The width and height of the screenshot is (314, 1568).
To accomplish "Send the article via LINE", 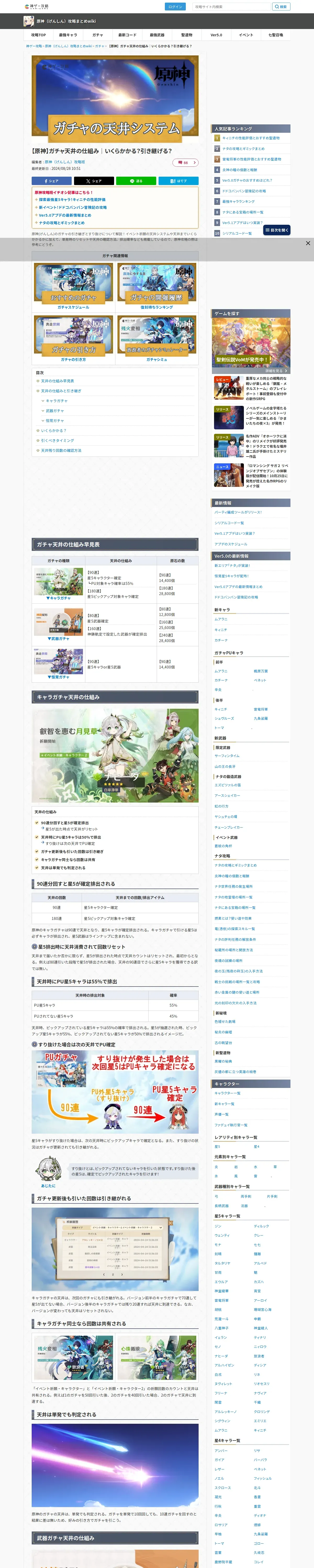I will (x=136, y=181).
